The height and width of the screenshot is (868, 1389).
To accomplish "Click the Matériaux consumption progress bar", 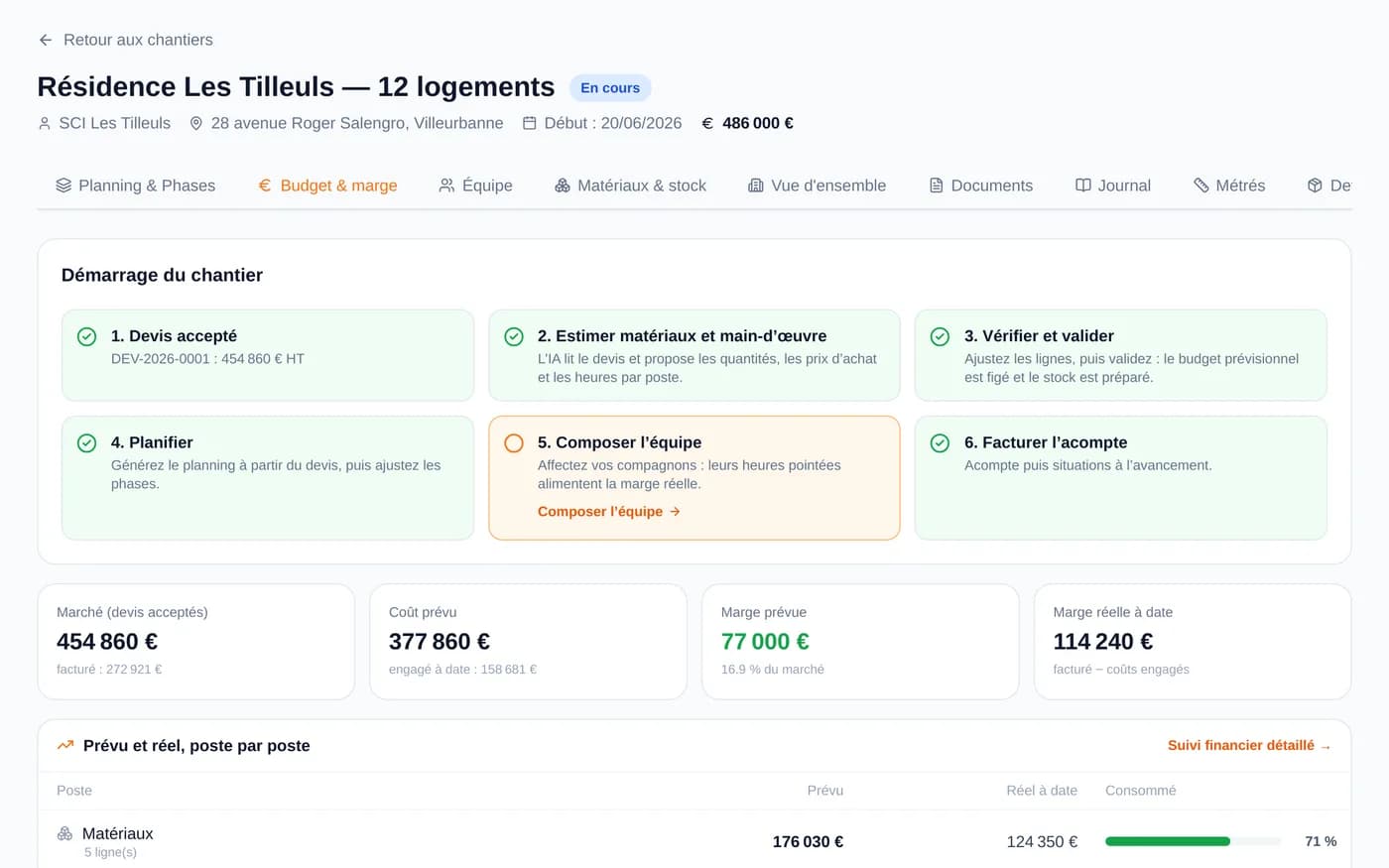I will click(1193, 841).
